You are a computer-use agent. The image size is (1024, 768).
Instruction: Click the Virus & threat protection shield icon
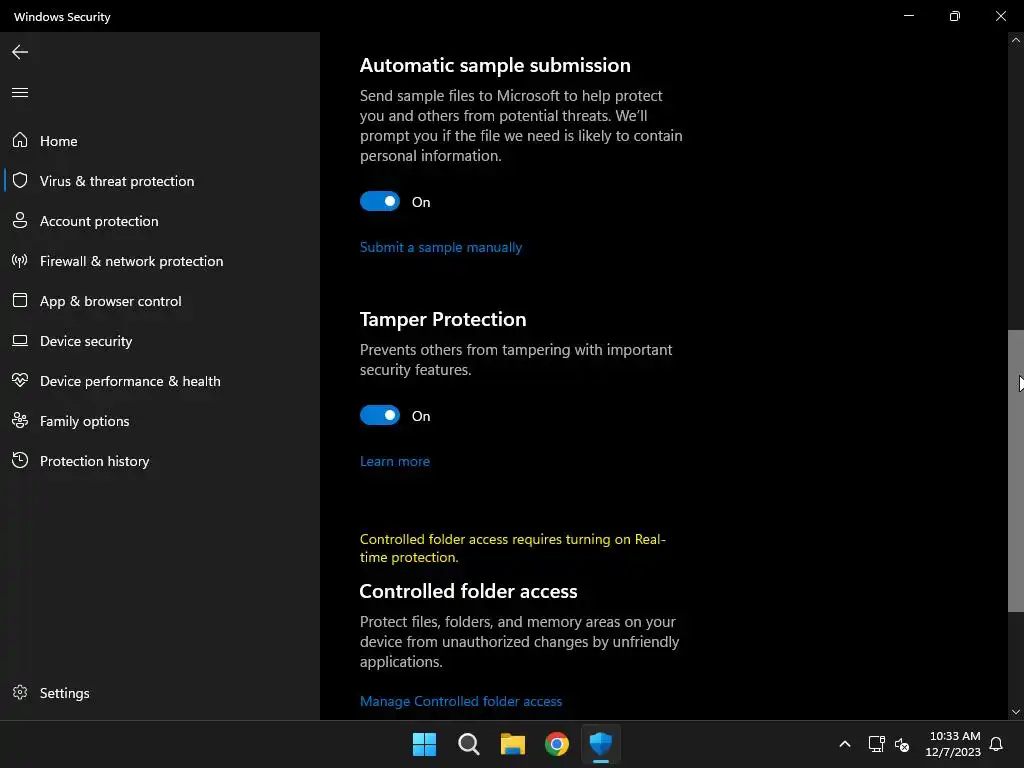tap(20, 180)
